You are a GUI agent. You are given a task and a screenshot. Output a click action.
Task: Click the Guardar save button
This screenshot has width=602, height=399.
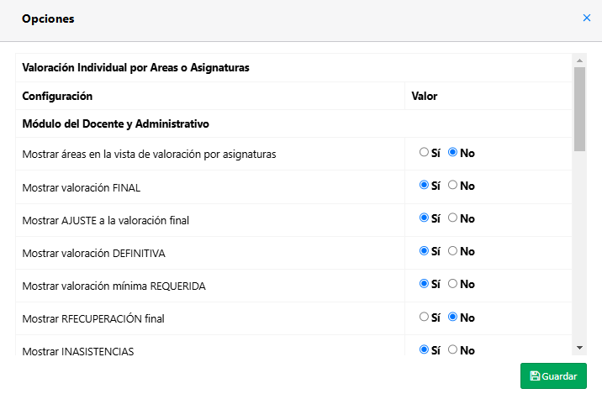[553, 376]
